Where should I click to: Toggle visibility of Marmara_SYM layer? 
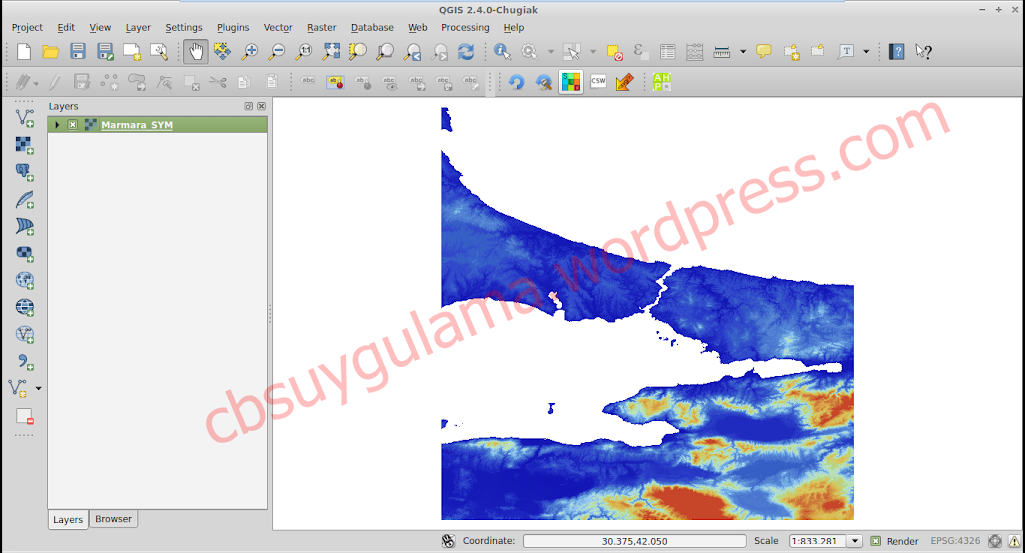[x=73, y=125]
